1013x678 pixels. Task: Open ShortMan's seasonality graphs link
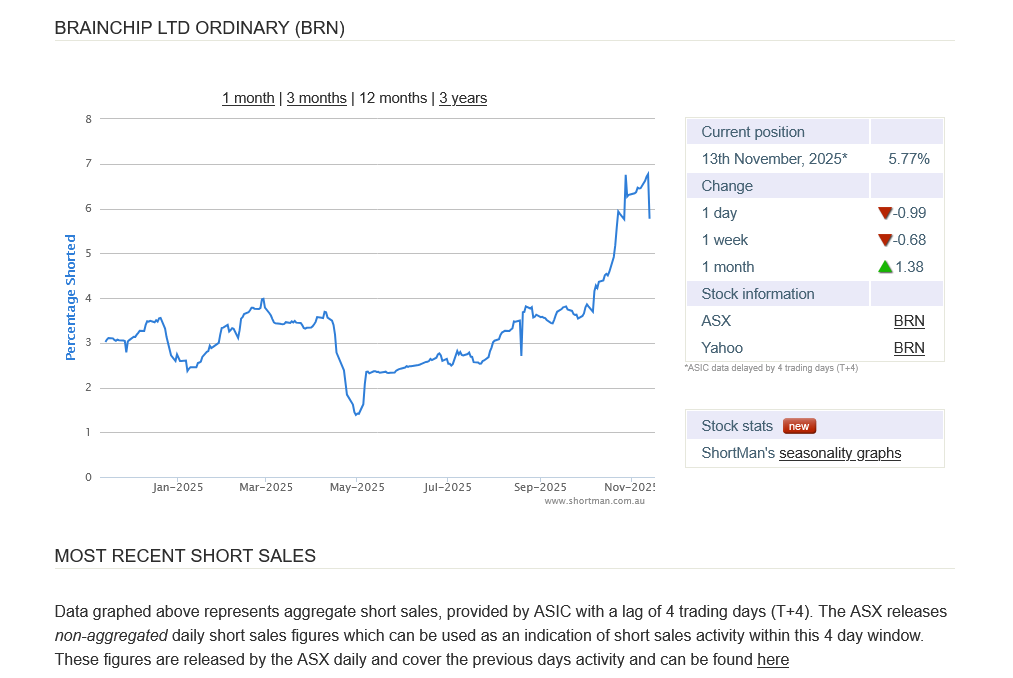[x=840, y=453]
